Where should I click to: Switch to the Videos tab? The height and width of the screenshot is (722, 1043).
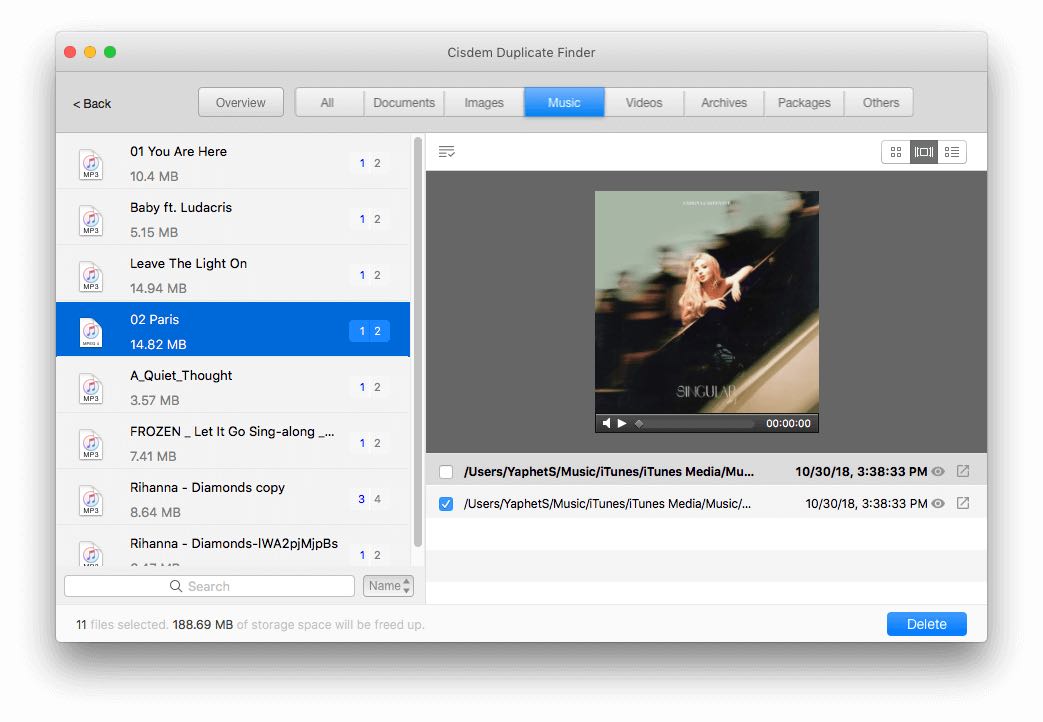tap(644, 102)
